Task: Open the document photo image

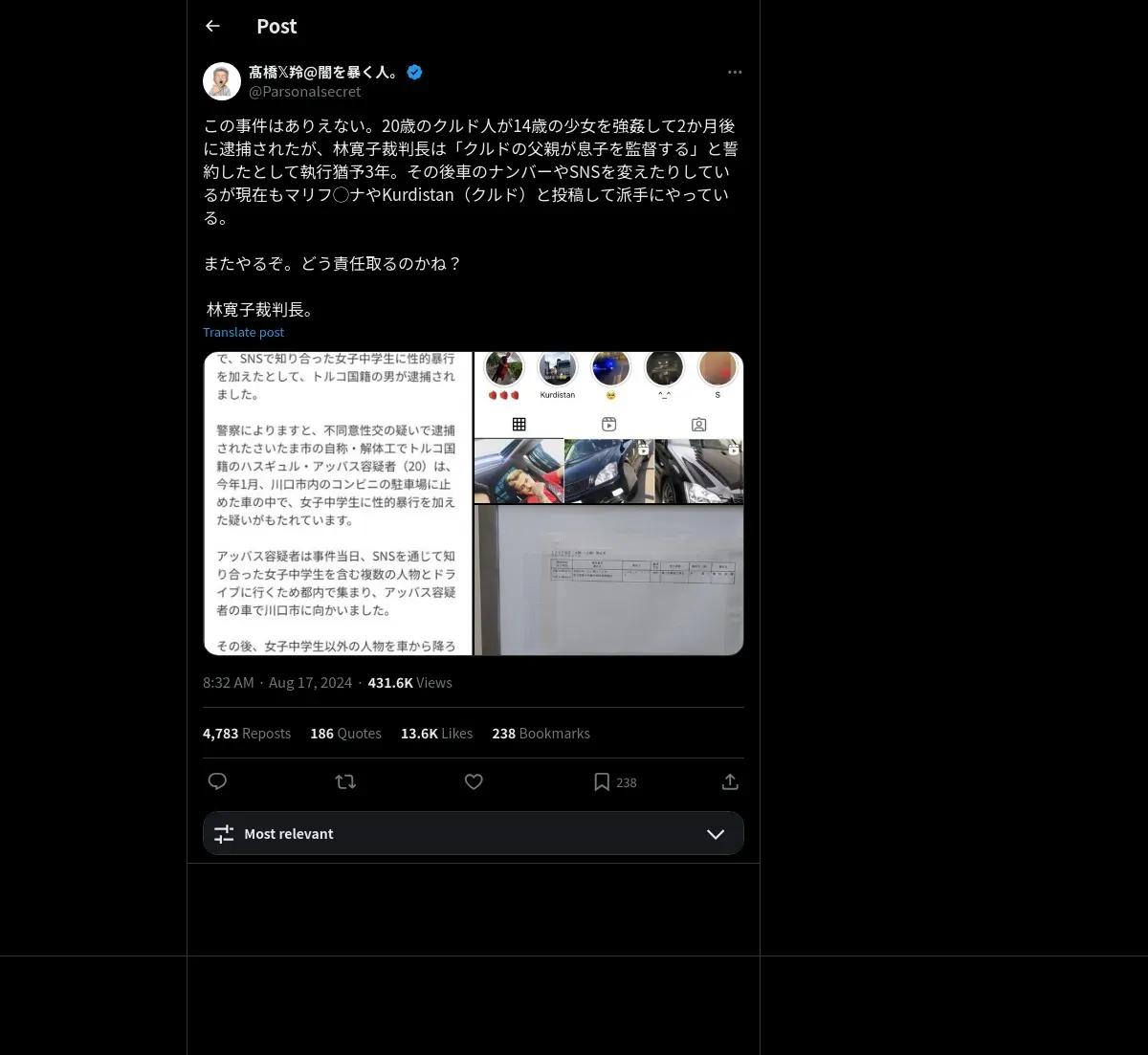Action: pos(608,581)
